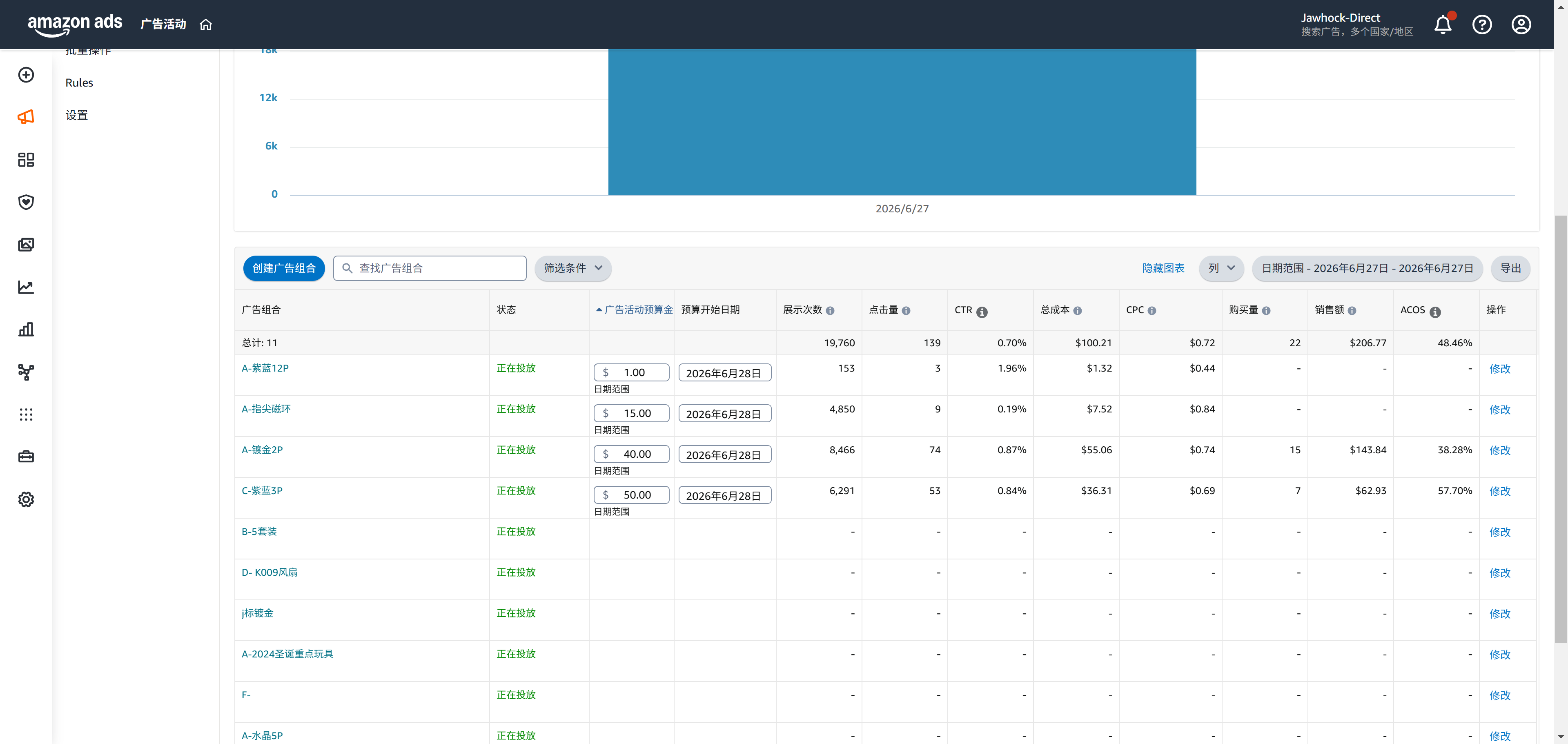Open the help question mark icon
This screenshot has height=744, width=1568.
pyautogui.click(x=1481, y=25)
